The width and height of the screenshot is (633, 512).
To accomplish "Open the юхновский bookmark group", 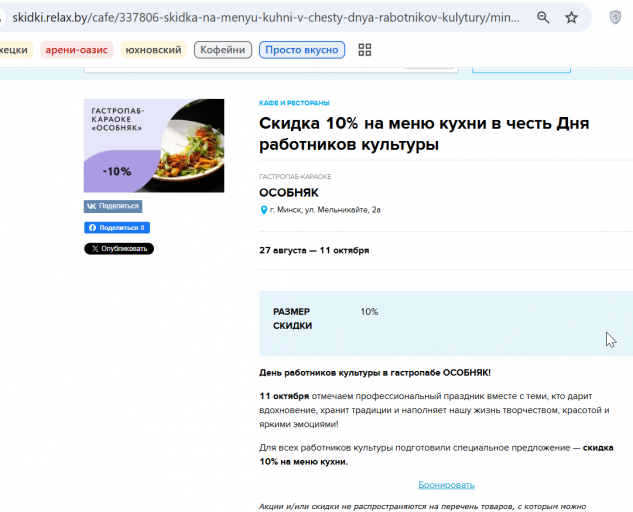I will (153, 50).
